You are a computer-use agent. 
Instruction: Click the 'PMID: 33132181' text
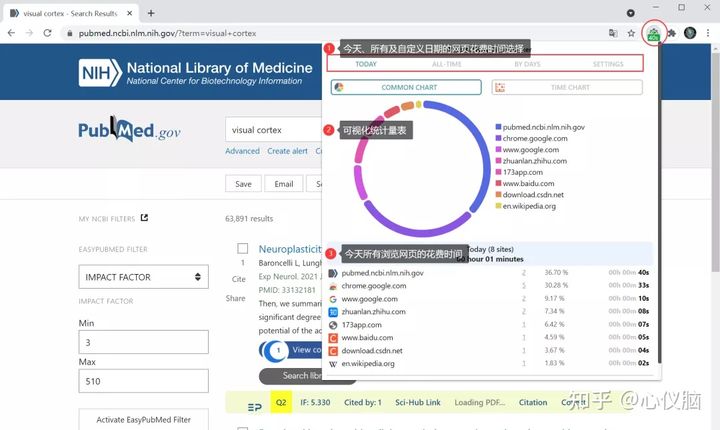287,290
